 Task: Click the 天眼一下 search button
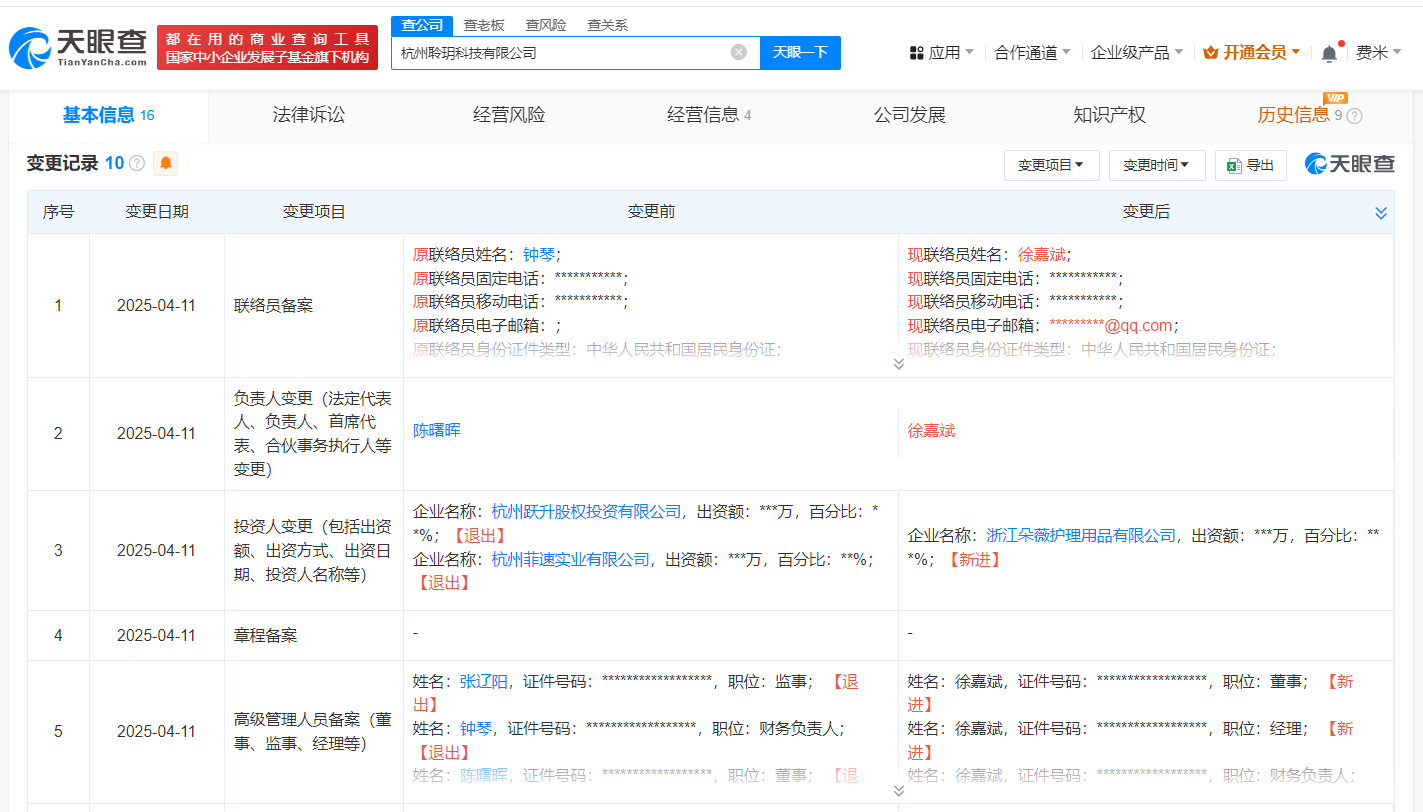800,52
